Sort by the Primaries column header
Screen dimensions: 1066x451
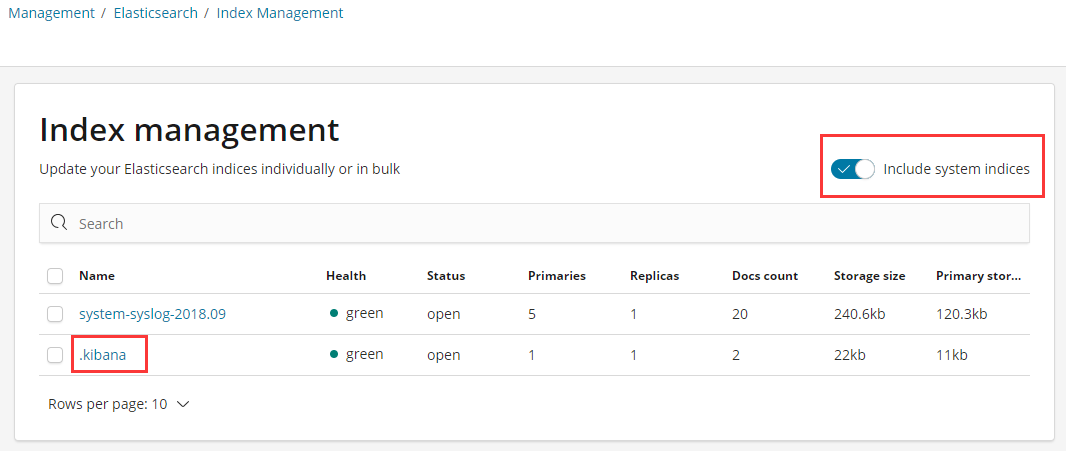coord(557,276)
